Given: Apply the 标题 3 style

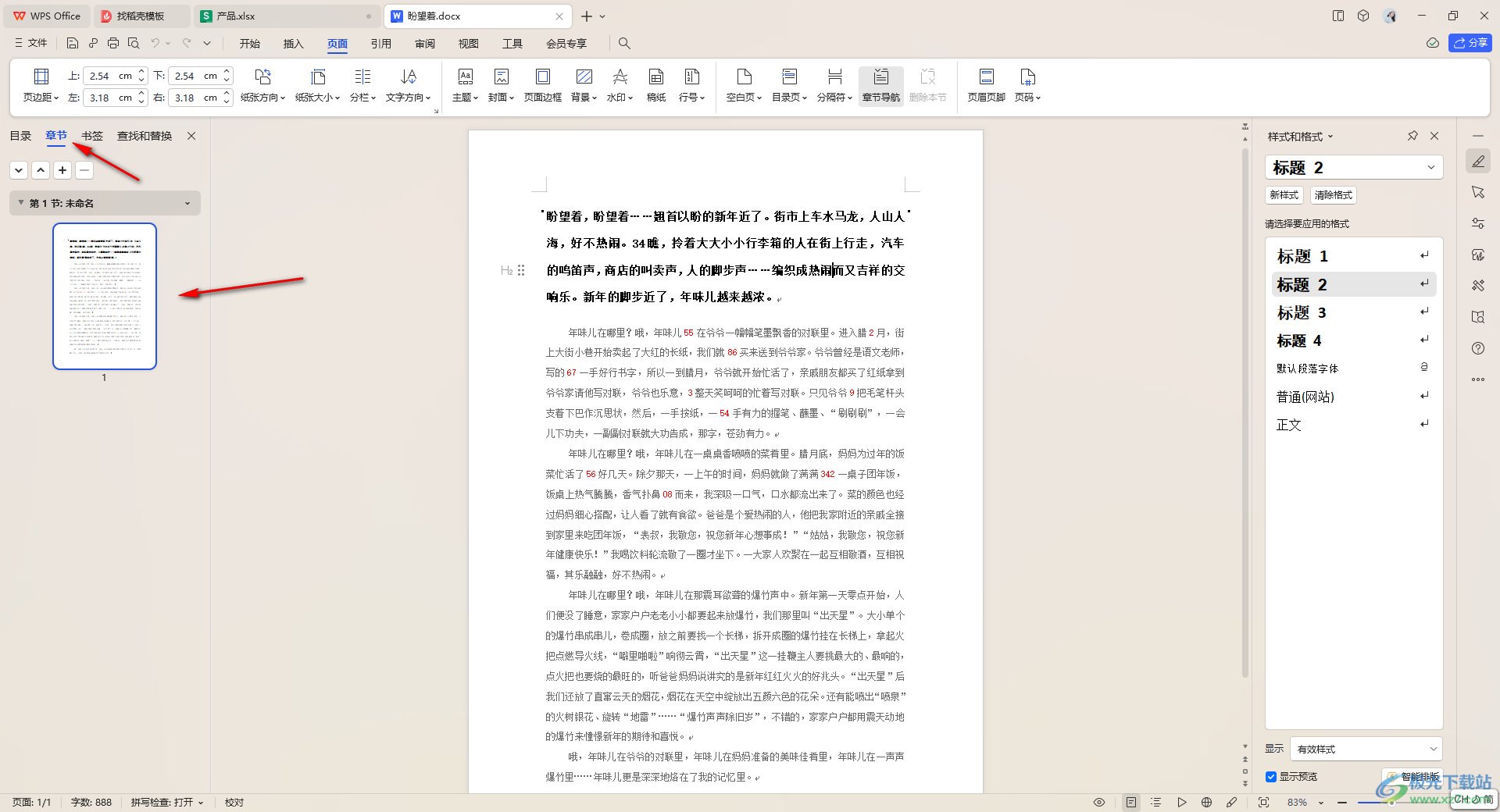Looking at the screenshot, I should click(x=1354, y=312).
